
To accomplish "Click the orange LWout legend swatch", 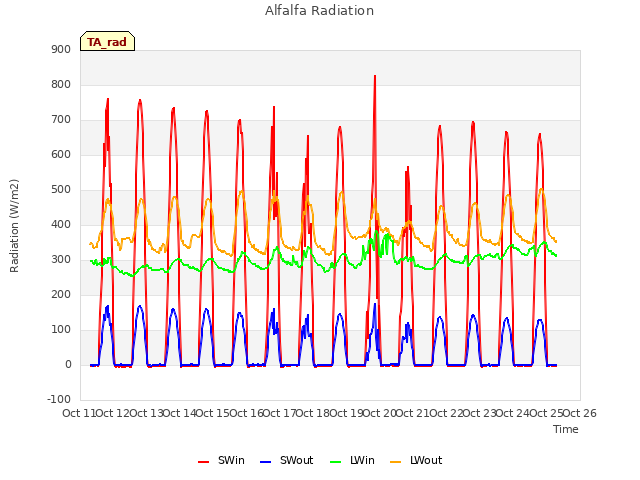I will pyautogui.click(x=396, y=462).
